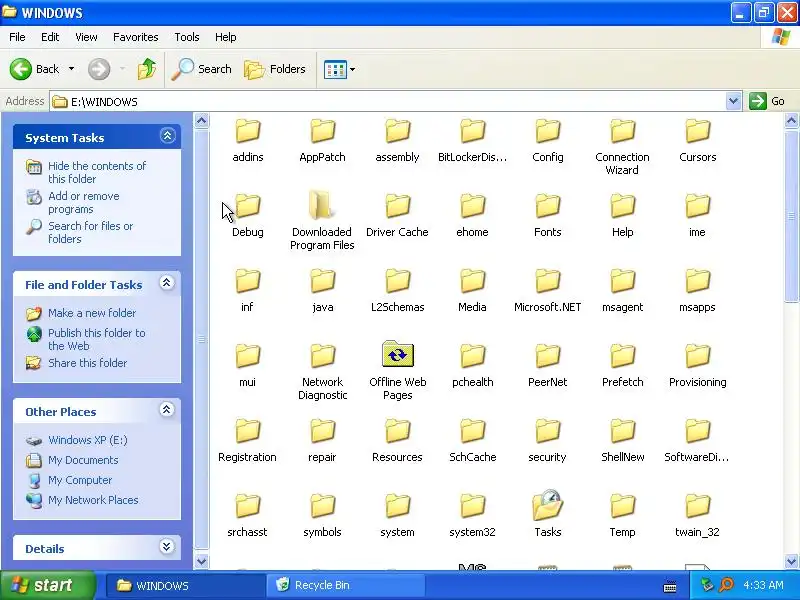Select the system32 folder

(472, 514)
